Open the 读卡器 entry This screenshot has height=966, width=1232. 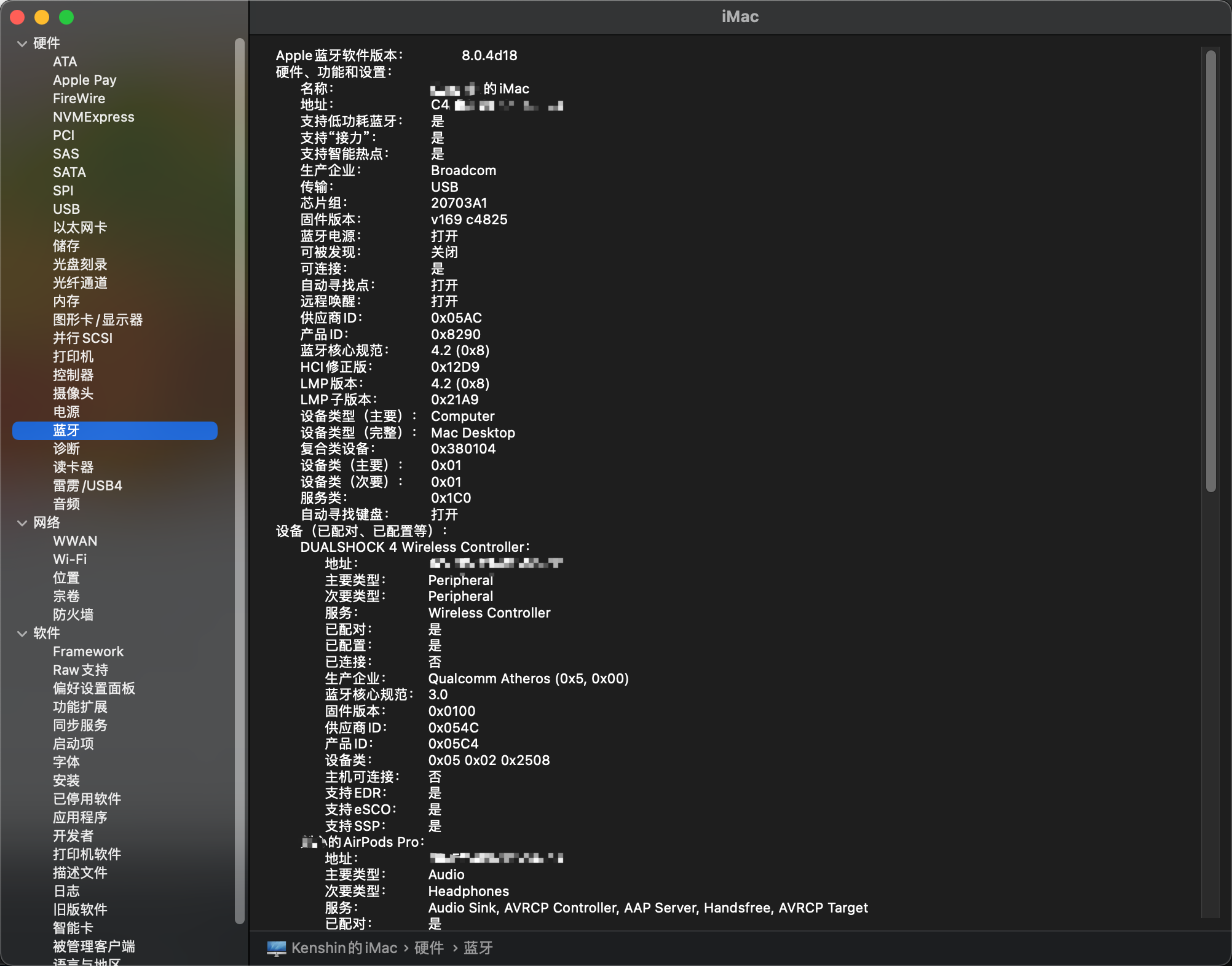click(73, 467)
